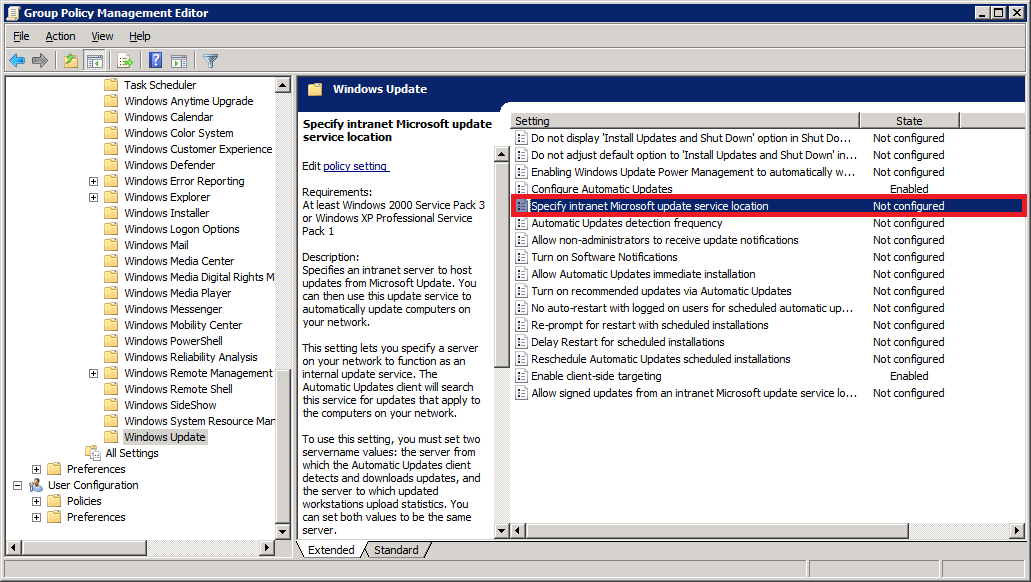Click the folder icon next to Windows PowerShell
The image size is (1031, 582).
111,341
